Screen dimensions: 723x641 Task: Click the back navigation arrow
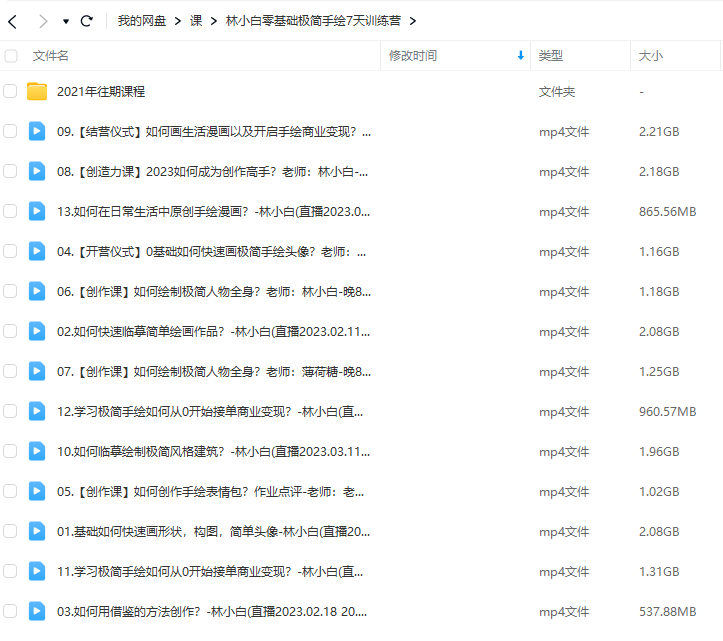13,21
